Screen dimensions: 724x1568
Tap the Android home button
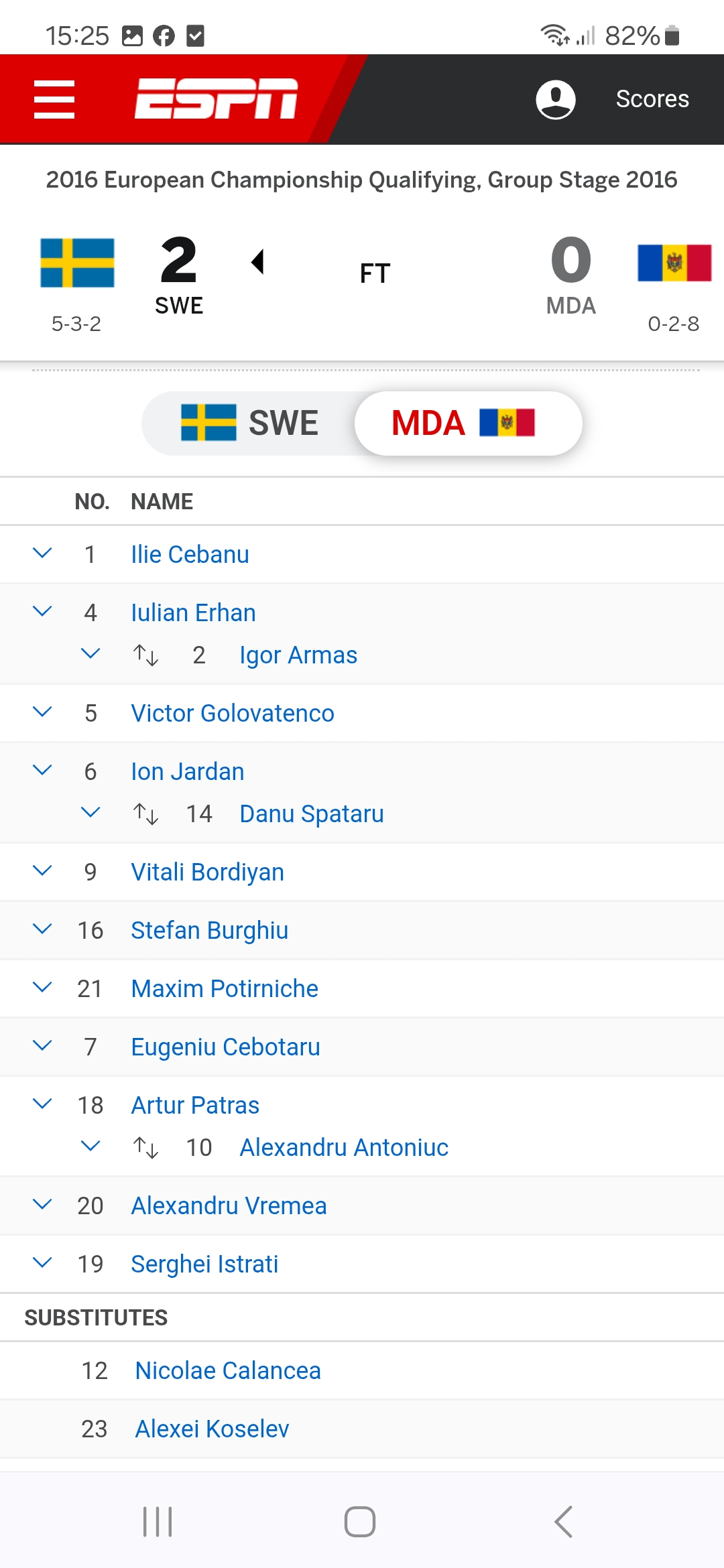[x=360, y=1521]
